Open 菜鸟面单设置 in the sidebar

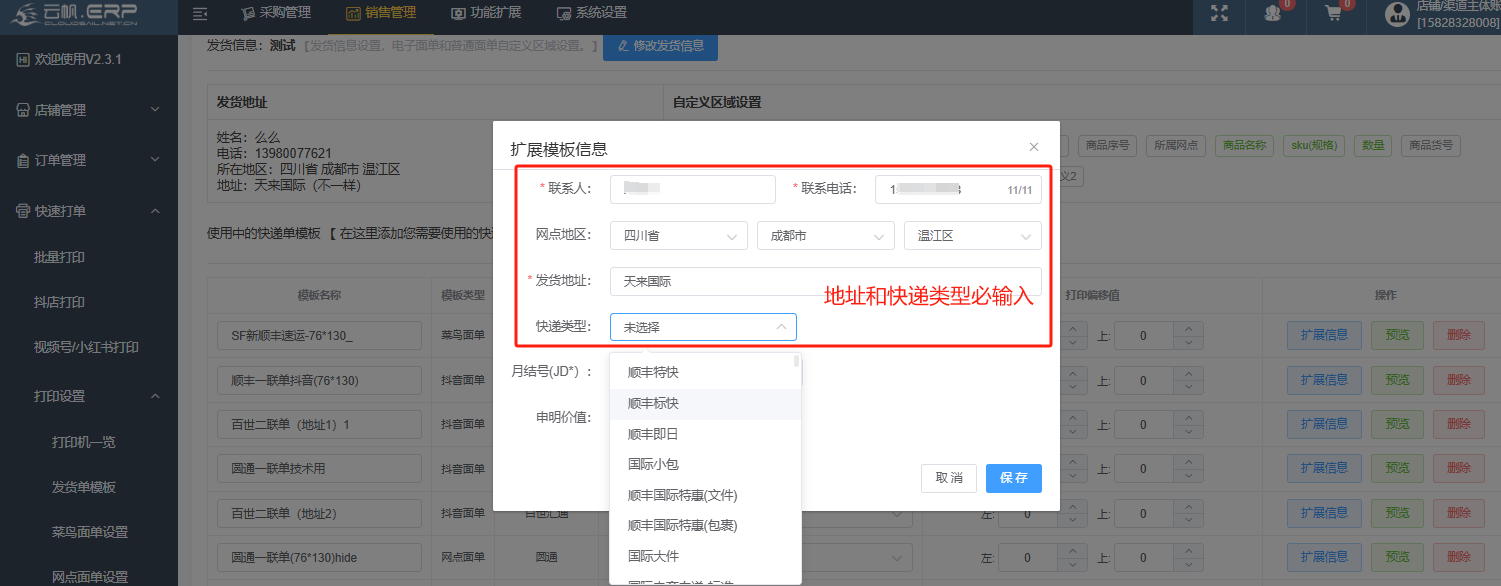click(90, 532)
